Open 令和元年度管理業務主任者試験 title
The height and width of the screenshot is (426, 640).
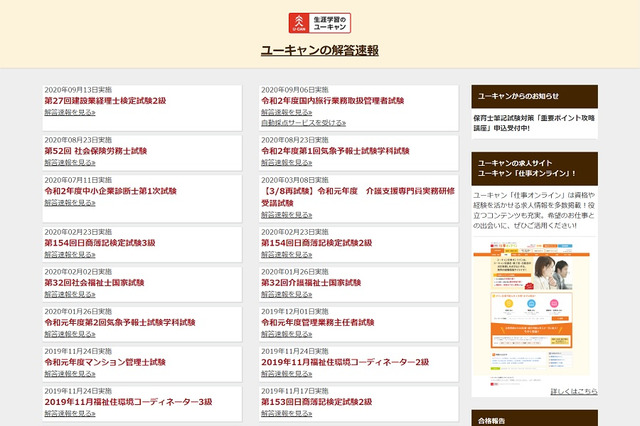318,322
